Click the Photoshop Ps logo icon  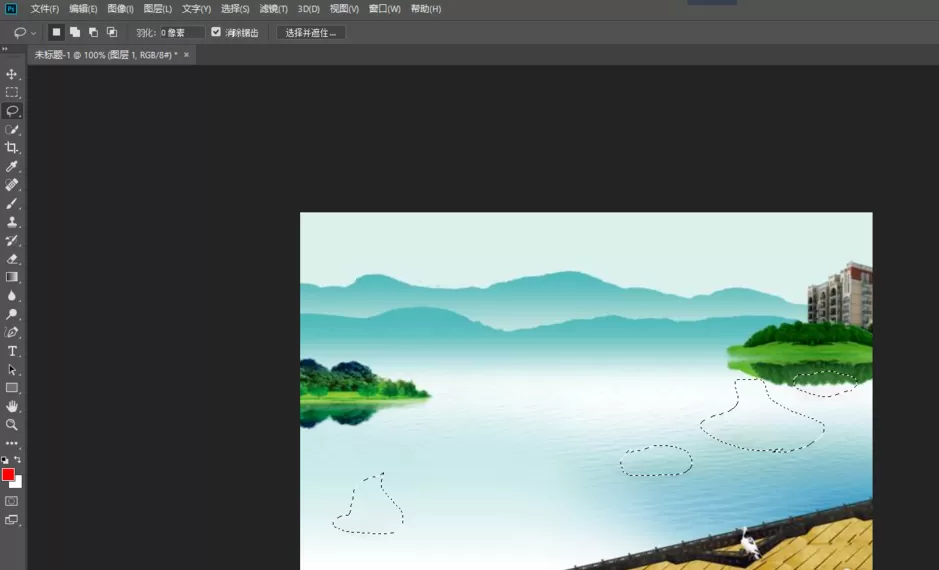[11, 8]
